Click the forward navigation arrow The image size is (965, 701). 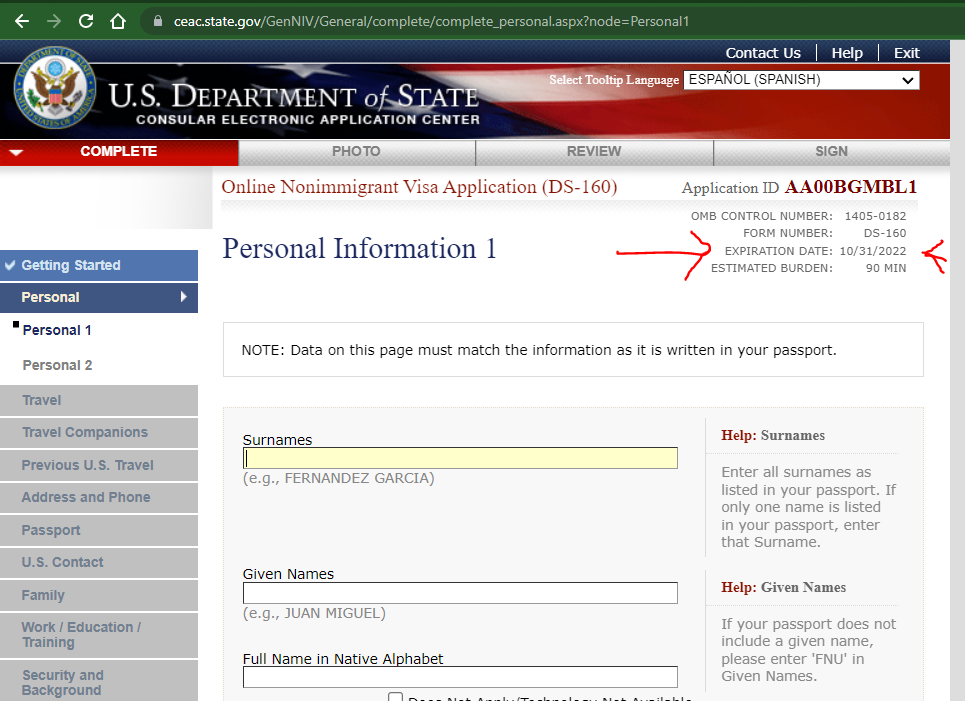click(53, 20)
